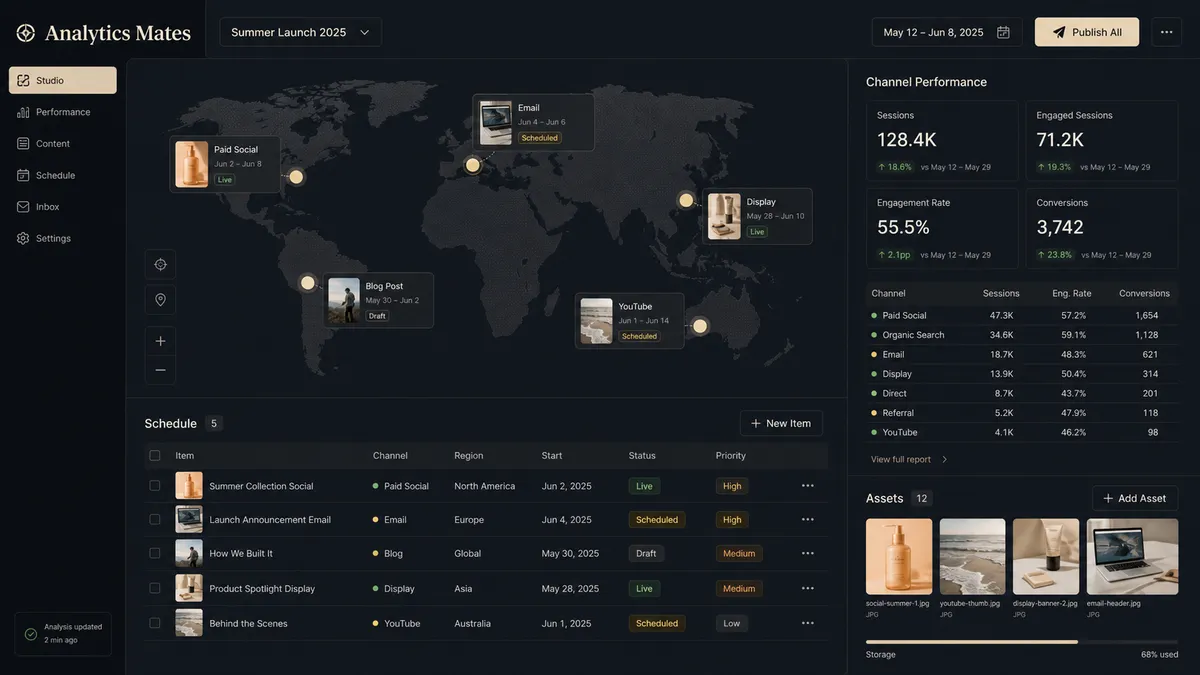Select the Organic Search channel row
1200x675 pixels.
(x=1022, y=335)
